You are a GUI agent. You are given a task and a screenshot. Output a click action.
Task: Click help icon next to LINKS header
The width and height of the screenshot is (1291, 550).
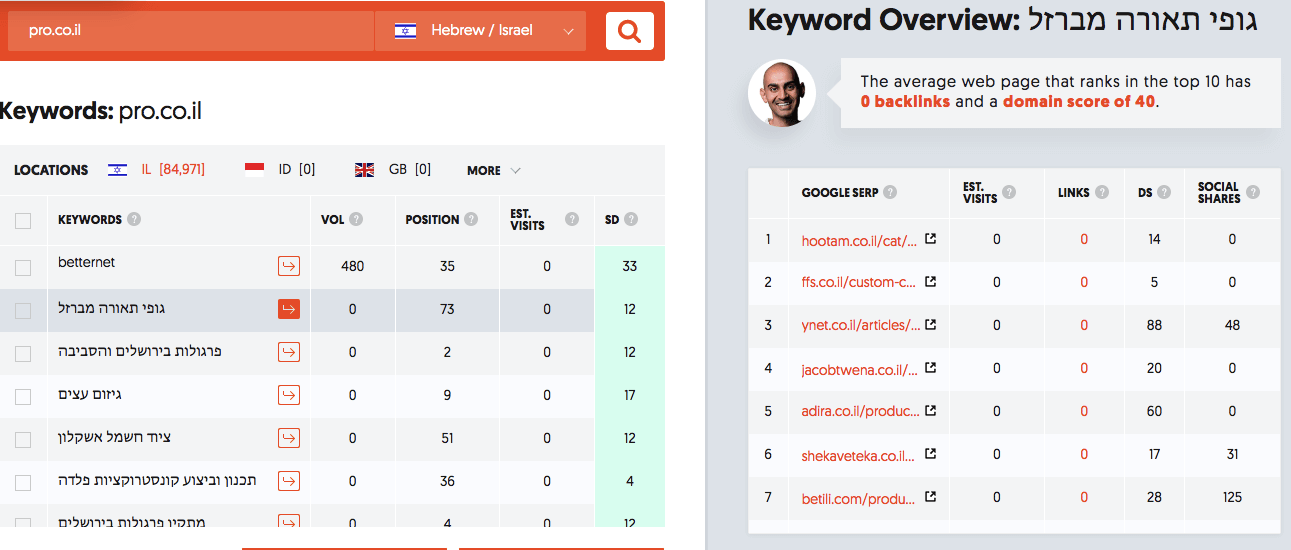click(x=1102, y=193)
